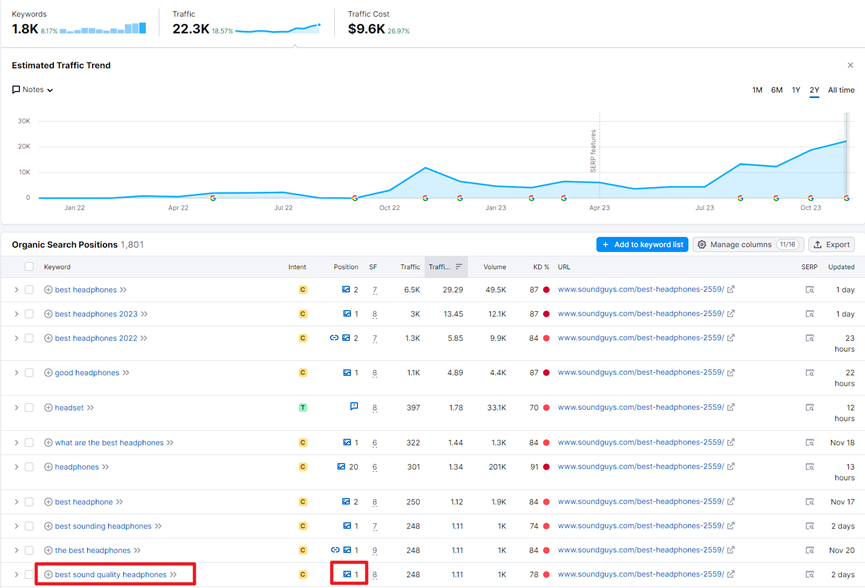Viewport: 865px width, 588px height.
Task: Click the Add to keyword list button
Action: click(642, 244)
